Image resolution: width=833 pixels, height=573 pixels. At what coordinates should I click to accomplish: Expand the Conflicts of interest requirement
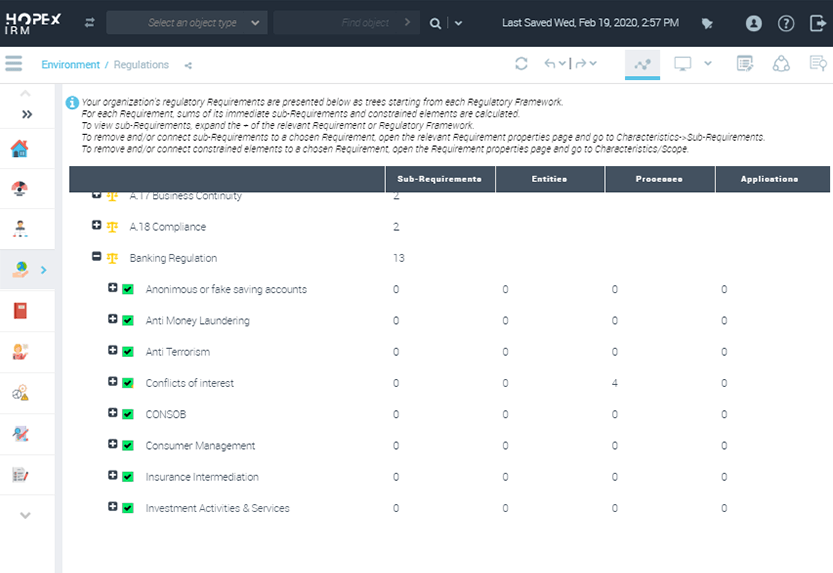[x=113, y=382]
